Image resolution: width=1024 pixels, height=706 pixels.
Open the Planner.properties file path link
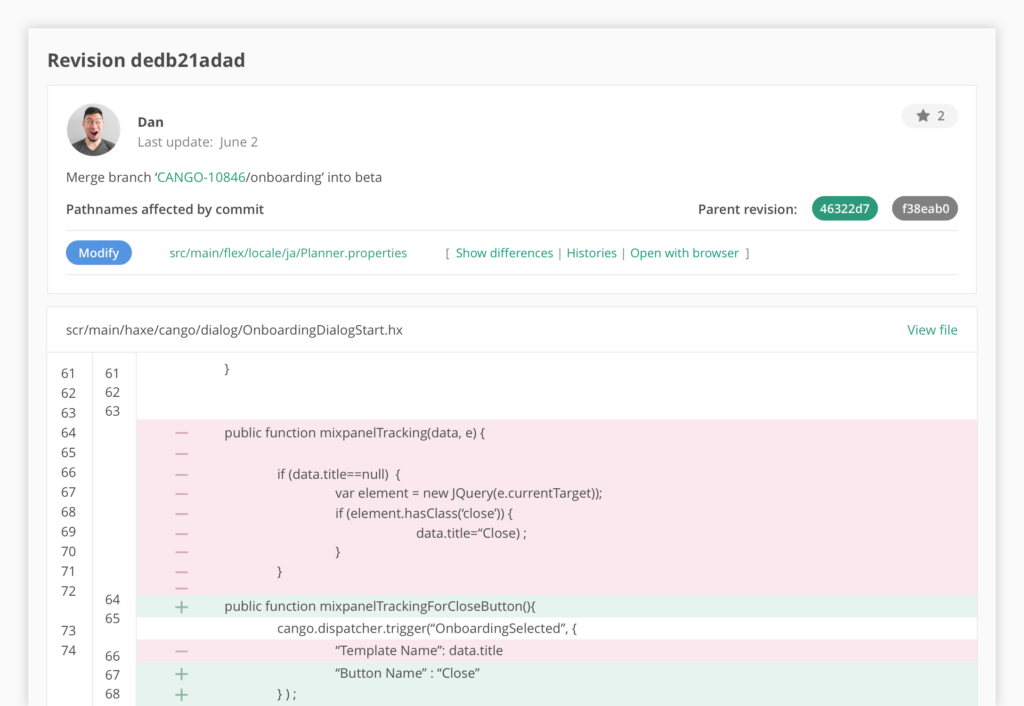[x=288, y=253]
